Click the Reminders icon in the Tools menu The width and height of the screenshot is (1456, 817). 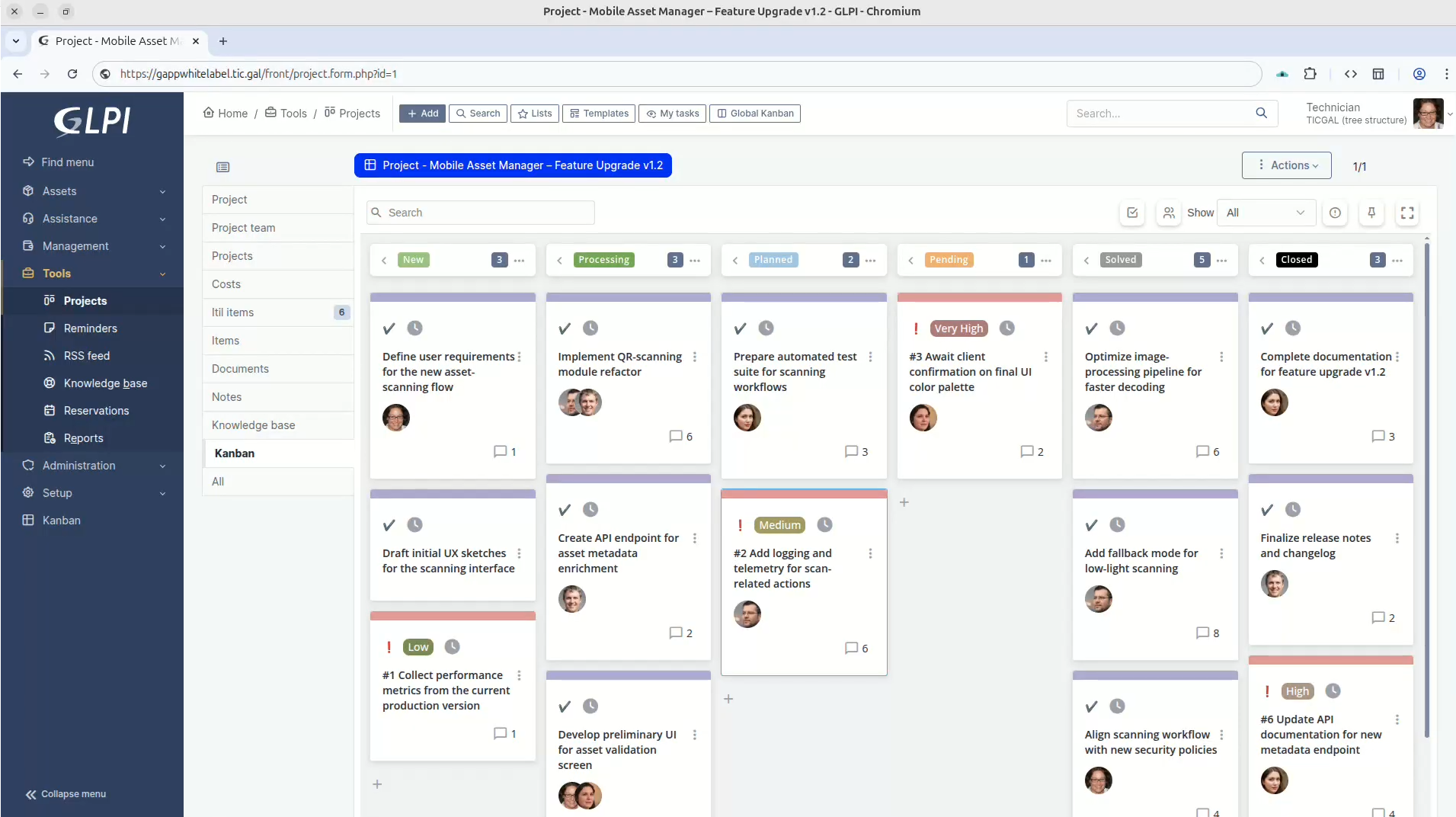click(49, 328)
